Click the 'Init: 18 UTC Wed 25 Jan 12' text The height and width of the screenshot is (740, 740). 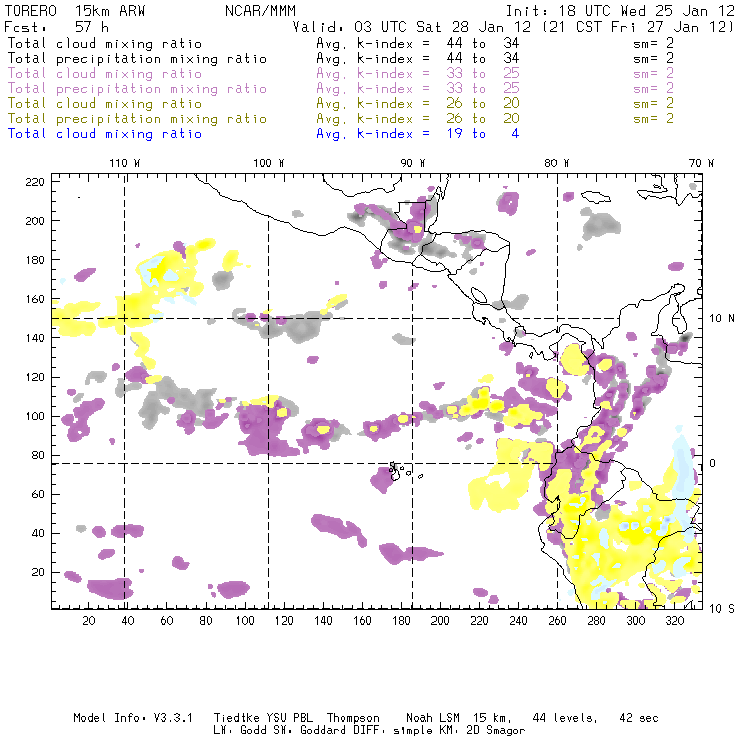point(620,11)
